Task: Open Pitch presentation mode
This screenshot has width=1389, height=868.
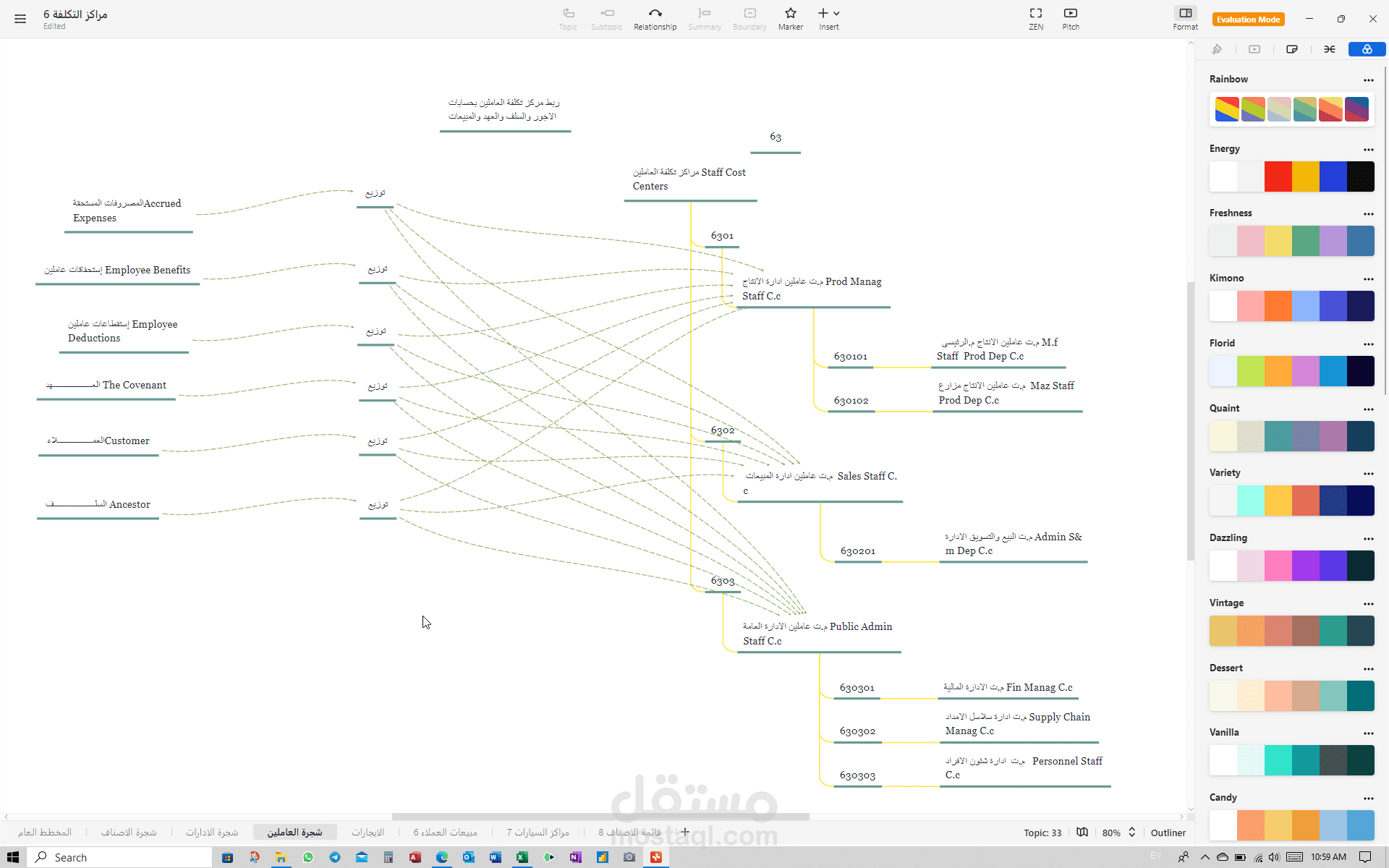Action: 1071,19
